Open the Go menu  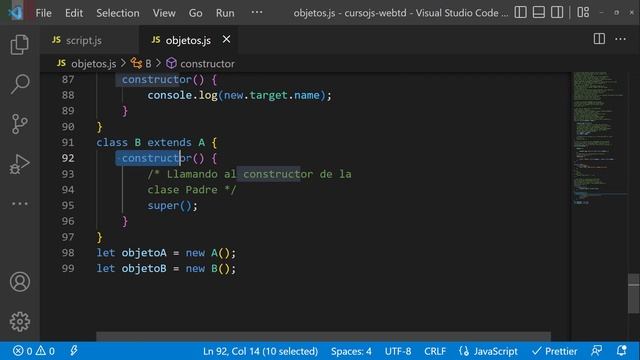[x=195, y=13]
